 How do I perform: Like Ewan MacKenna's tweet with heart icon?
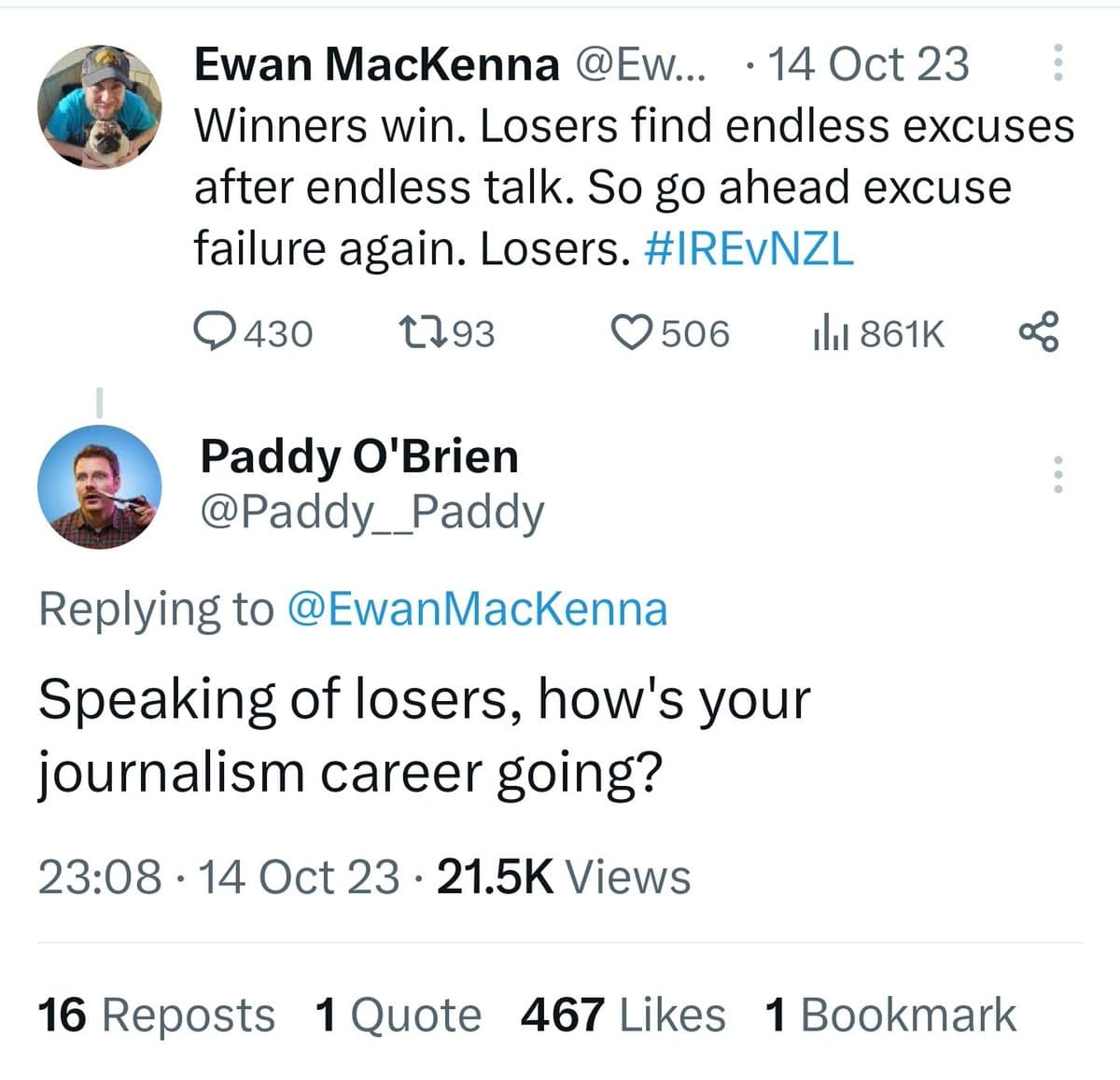point(632,332)
